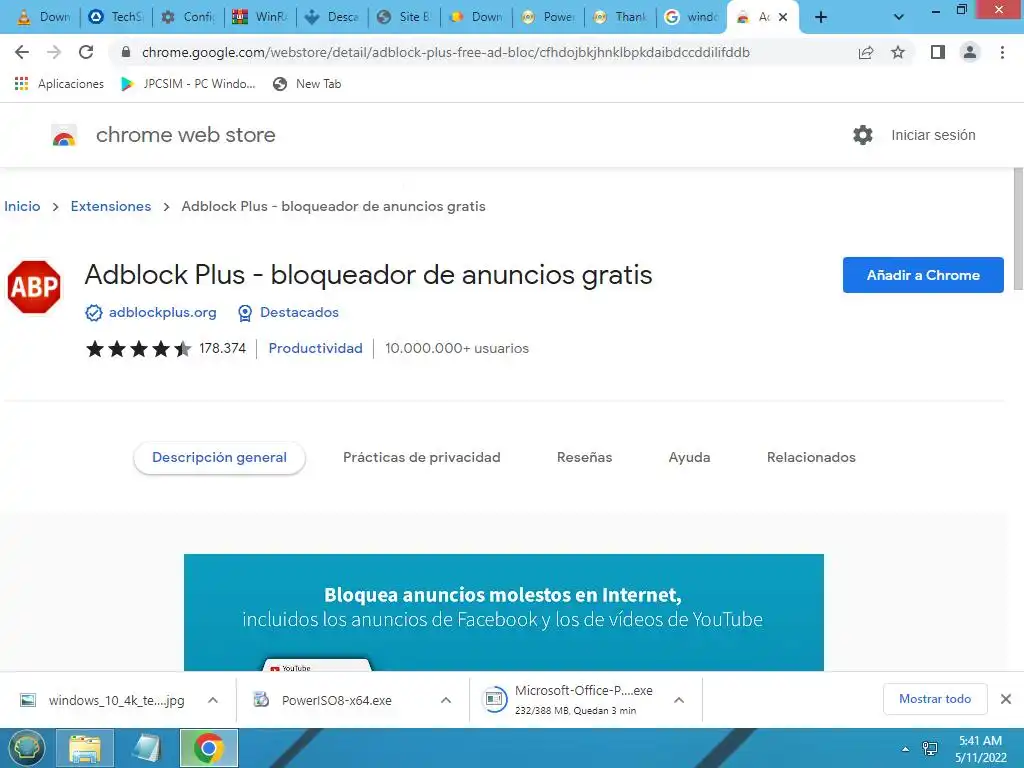The image size is (1024, 768).
Task: Click the forward navigation arrow
Action: (54, 52)
